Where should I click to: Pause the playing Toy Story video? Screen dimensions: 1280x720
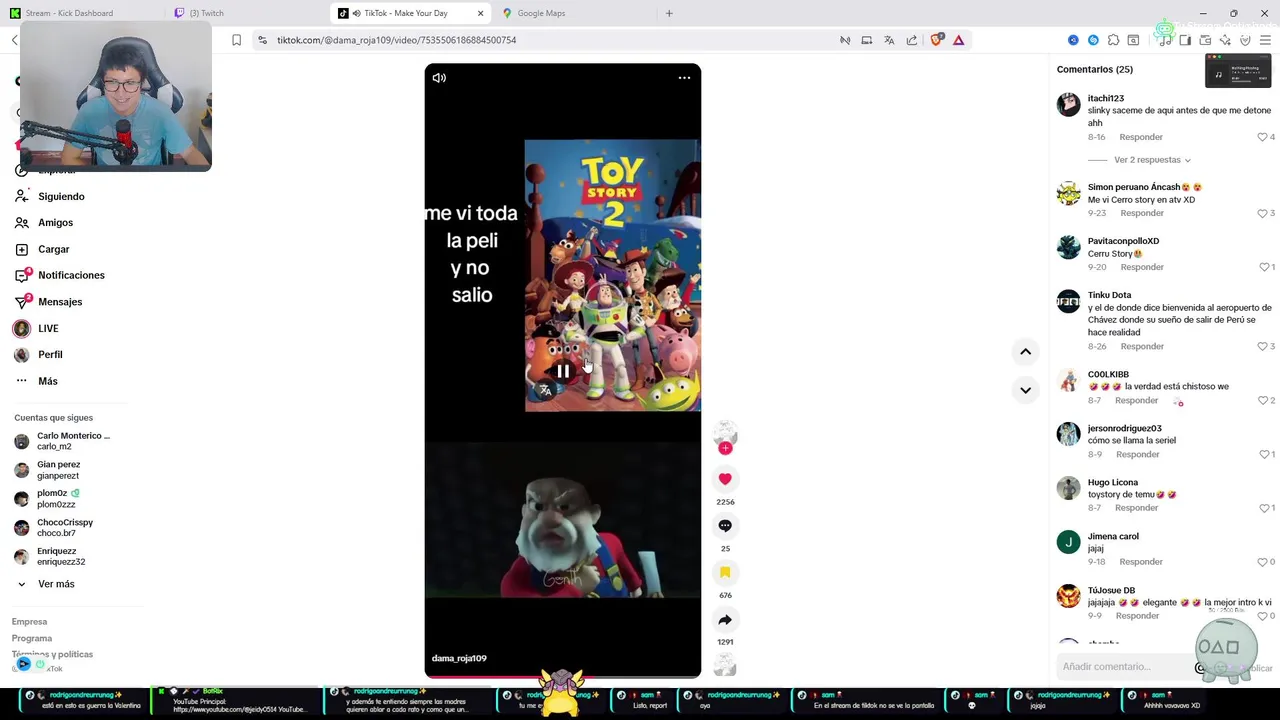(x=563, y=371)
